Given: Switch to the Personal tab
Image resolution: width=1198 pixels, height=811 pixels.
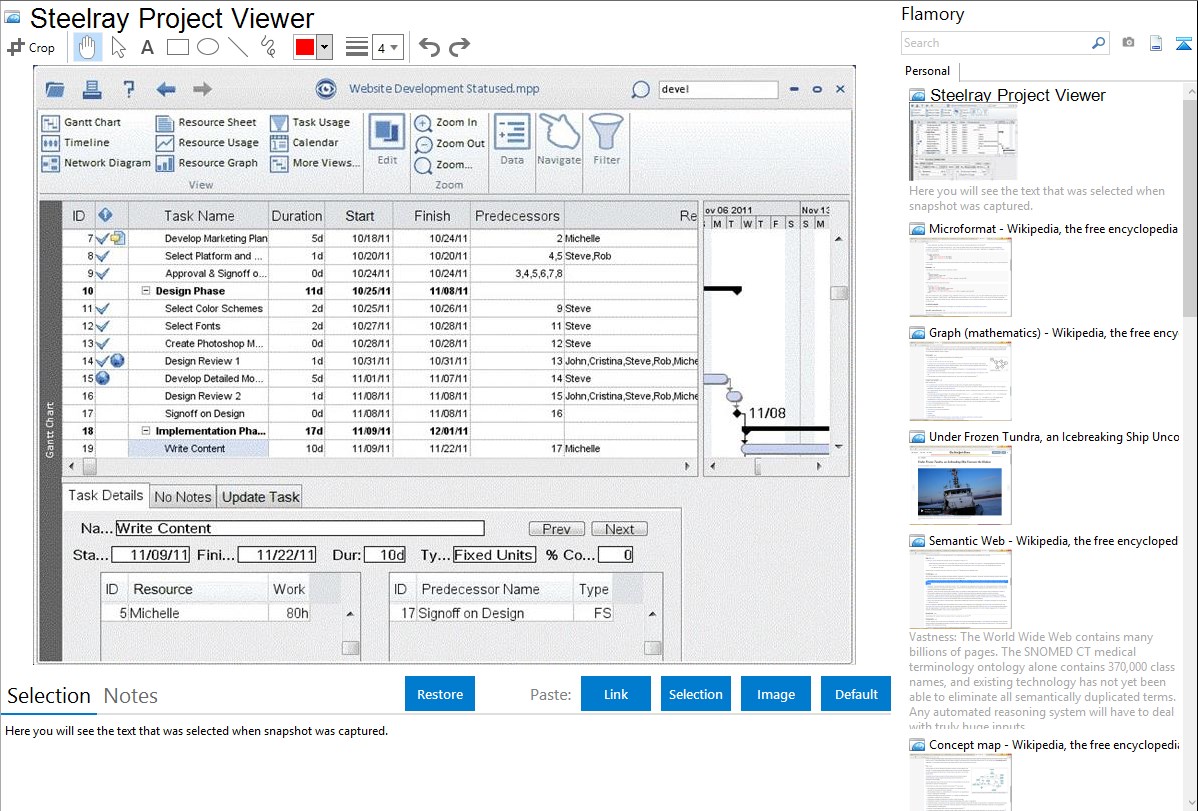Looking at the screenshot, I should click(x=928, y=71).
